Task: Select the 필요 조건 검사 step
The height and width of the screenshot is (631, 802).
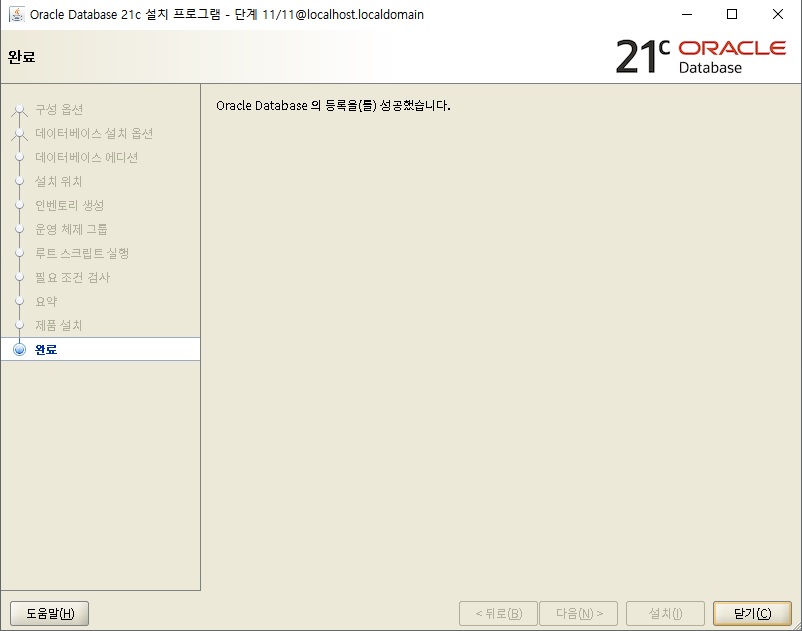Action: pos(72,277)
